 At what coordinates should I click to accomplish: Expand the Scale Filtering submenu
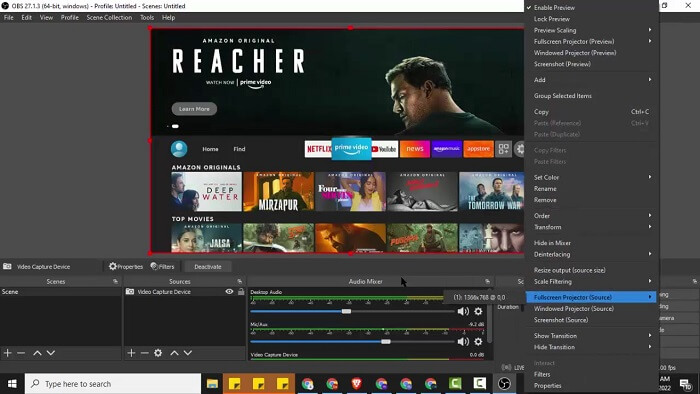tap(592, 282)
